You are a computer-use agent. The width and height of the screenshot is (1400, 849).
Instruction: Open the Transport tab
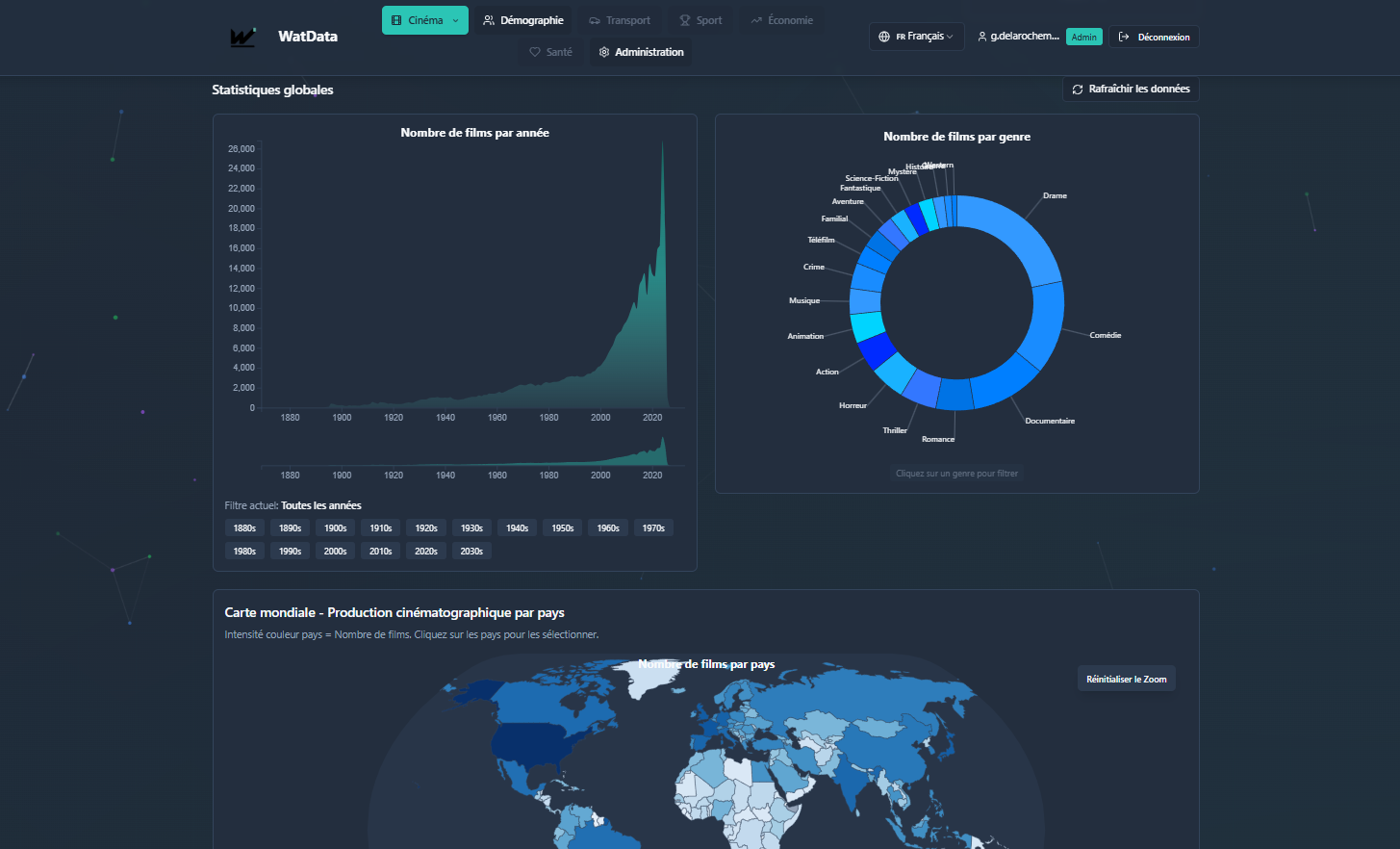click(619, 20)
